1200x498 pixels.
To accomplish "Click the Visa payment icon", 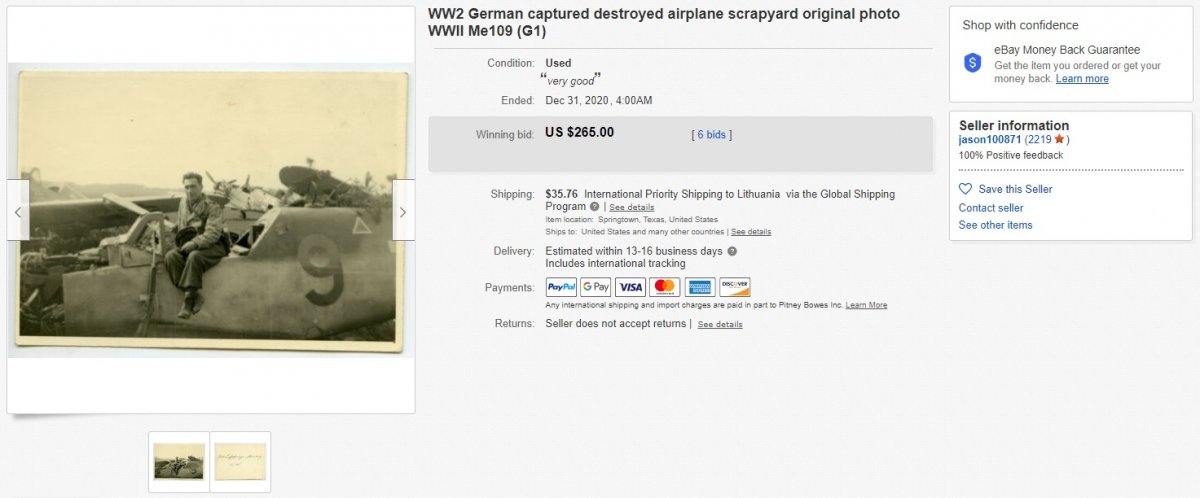I will [x=630, y=287].
